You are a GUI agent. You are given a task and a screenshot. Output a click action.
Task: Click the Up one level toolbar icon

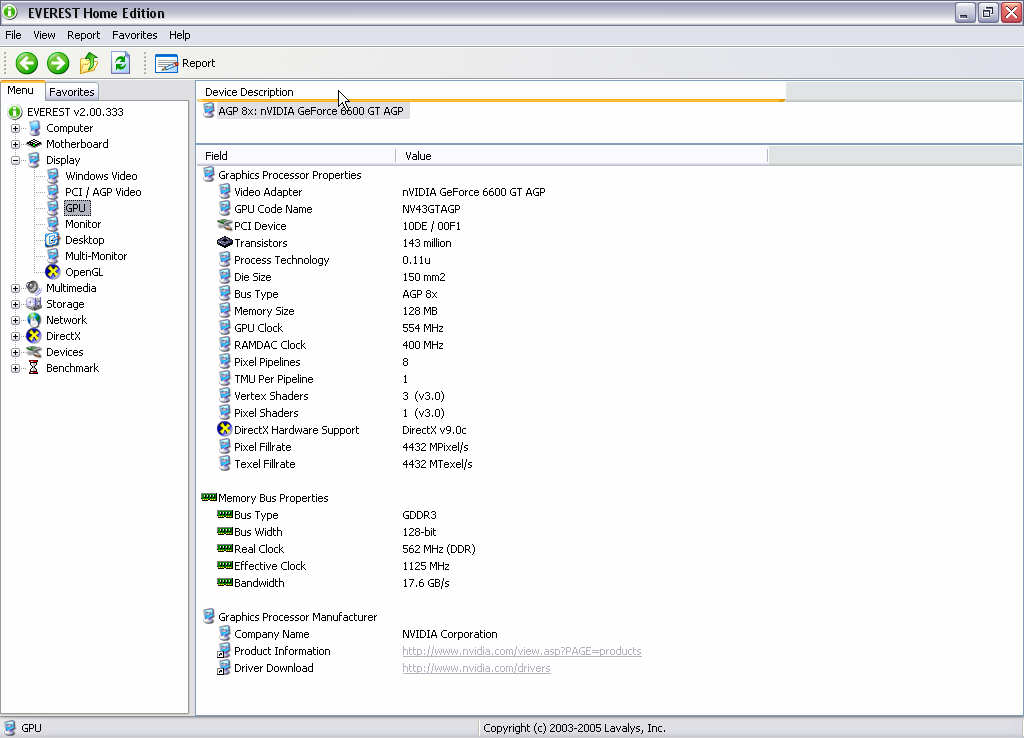coord(89,63)
